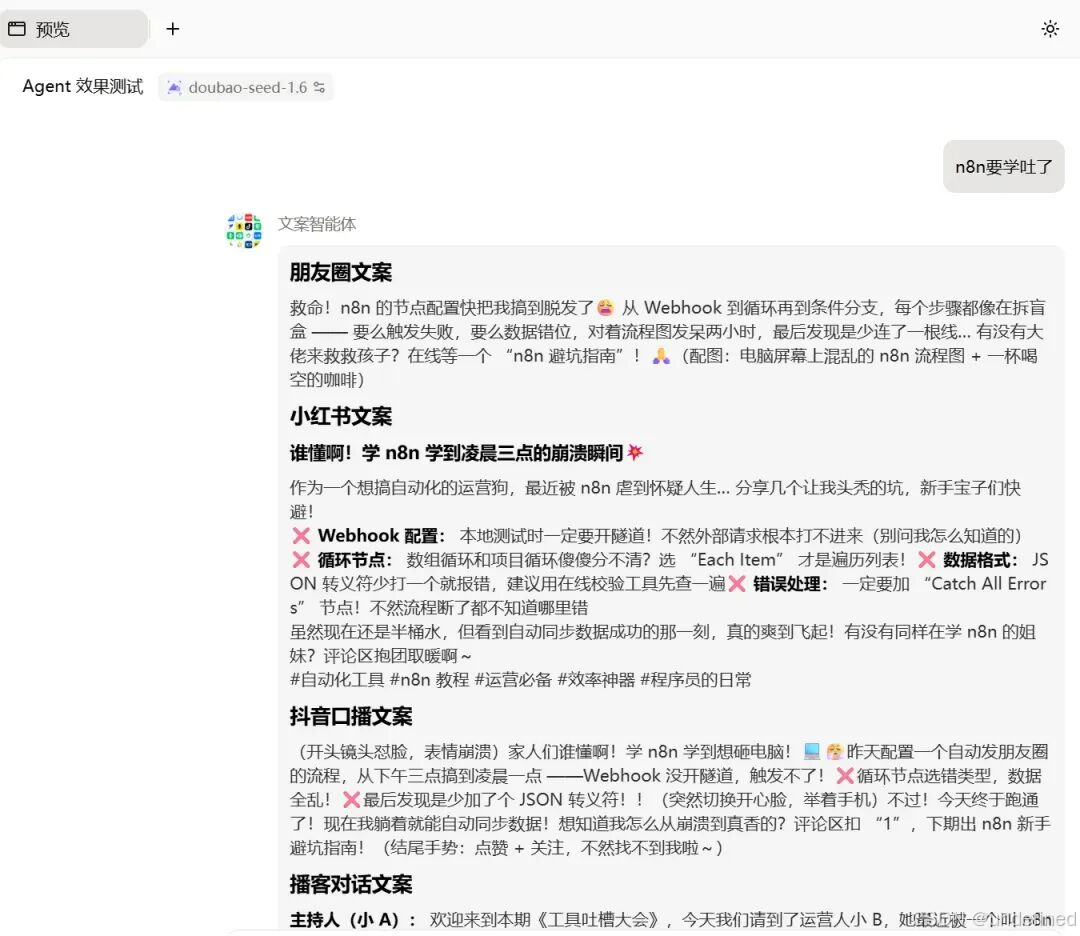Click the Agent 效果测试 title

pyautogui.click(x=83, y=87)
